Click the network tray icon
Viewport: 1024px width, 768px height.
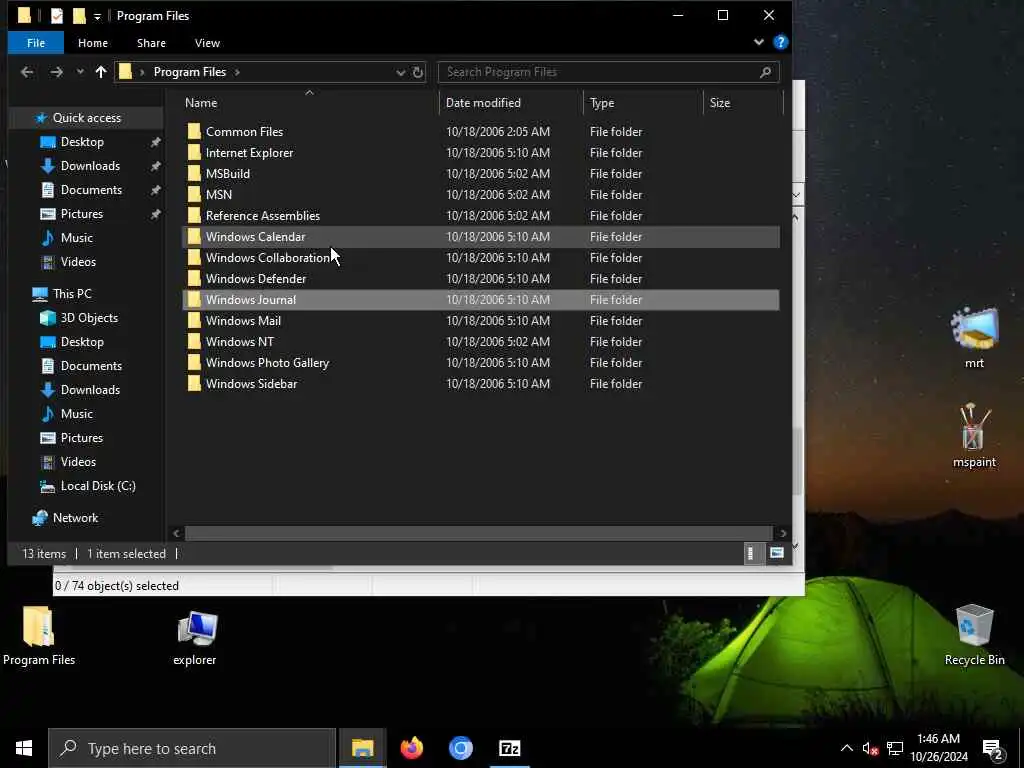click(x=895, y=748)
